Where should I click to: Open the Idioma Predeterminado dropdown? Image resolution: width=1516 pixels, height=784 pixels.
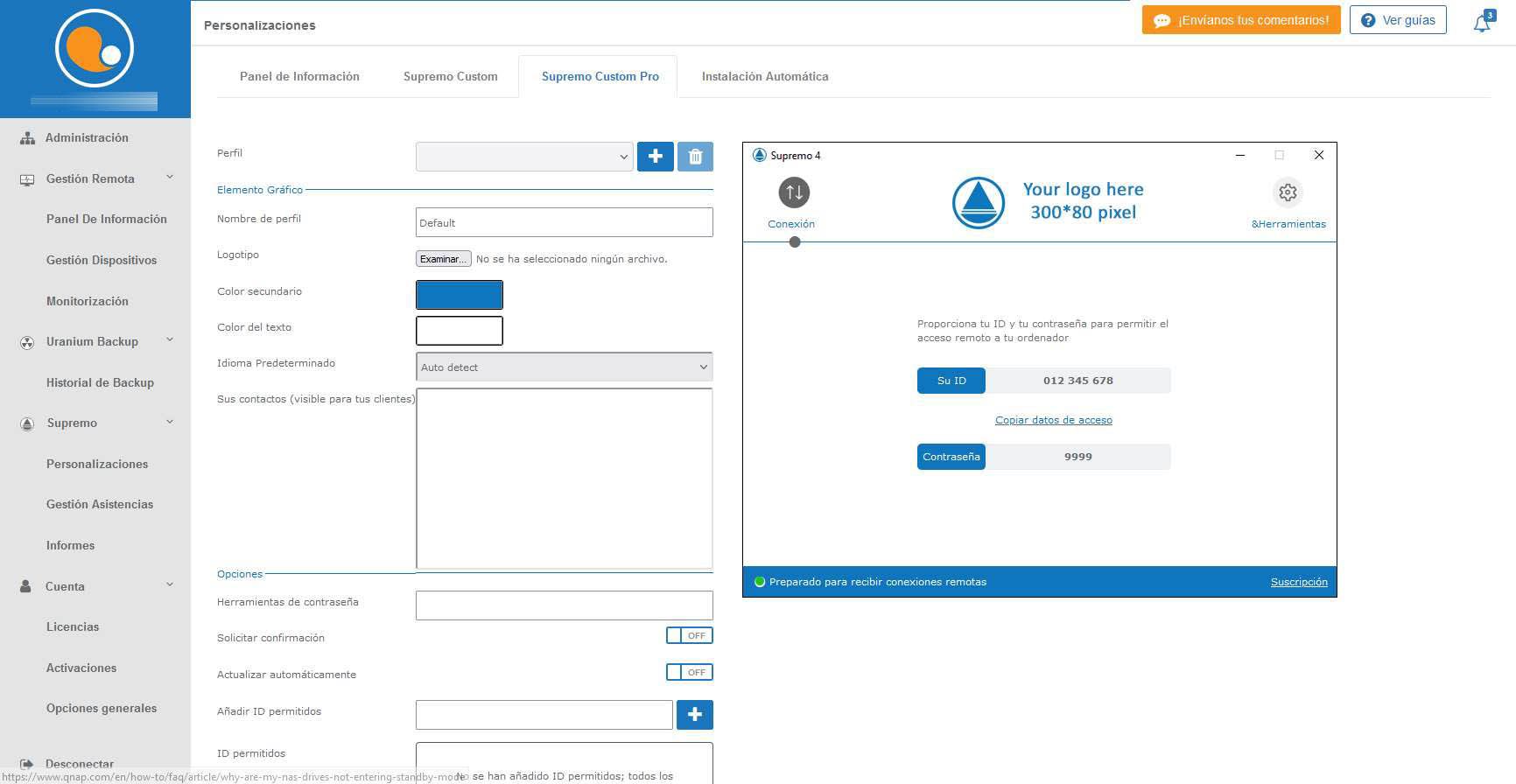point(564,367)
